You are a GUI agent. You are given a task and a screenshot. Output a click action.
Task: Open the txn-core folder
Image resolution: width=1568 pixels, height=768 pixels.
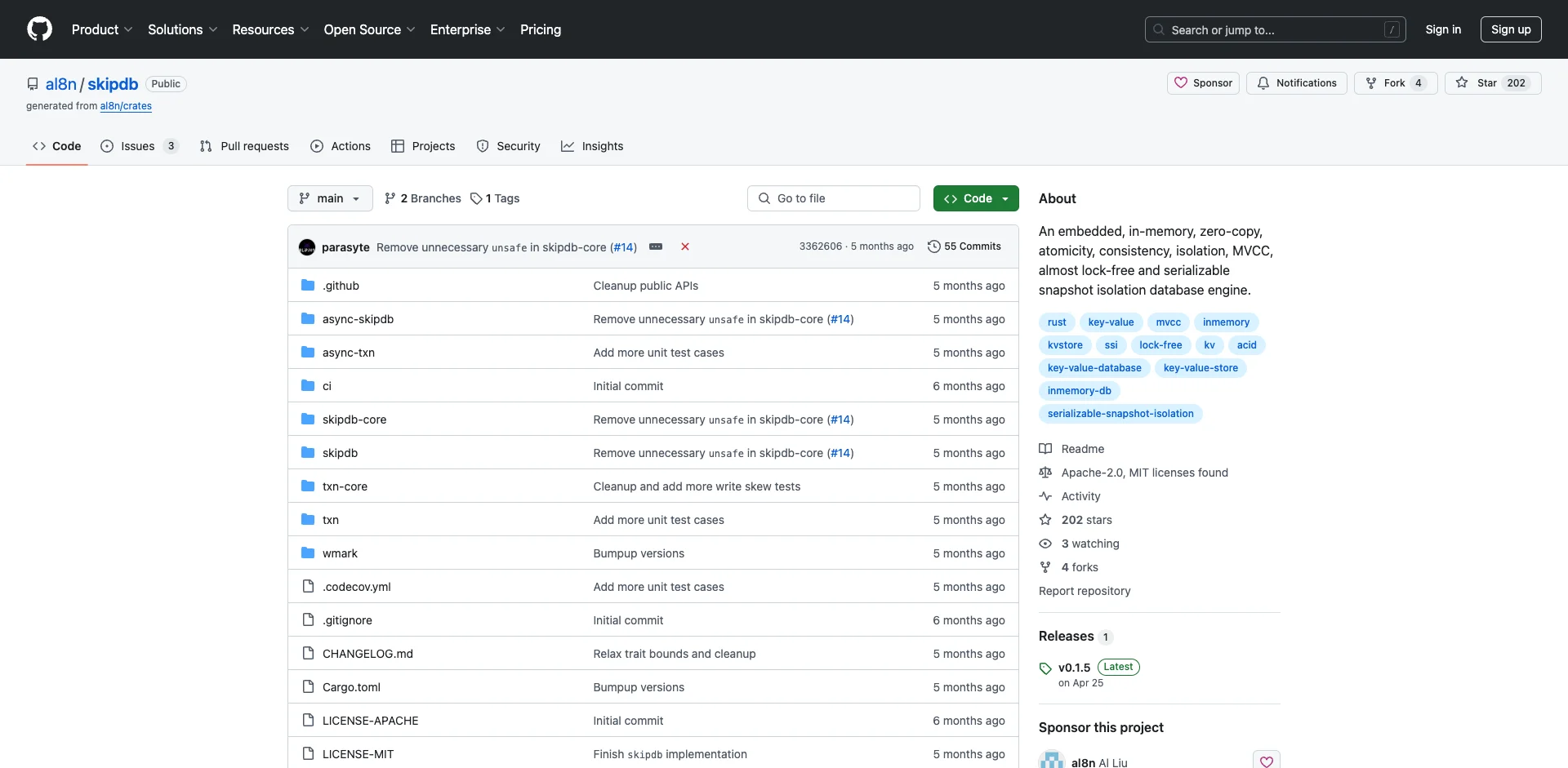(x=345, y=486)
